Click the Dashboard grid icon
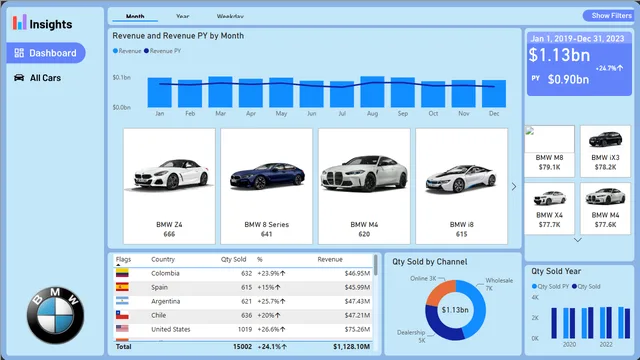640x360 pixels. pos(19,53)
